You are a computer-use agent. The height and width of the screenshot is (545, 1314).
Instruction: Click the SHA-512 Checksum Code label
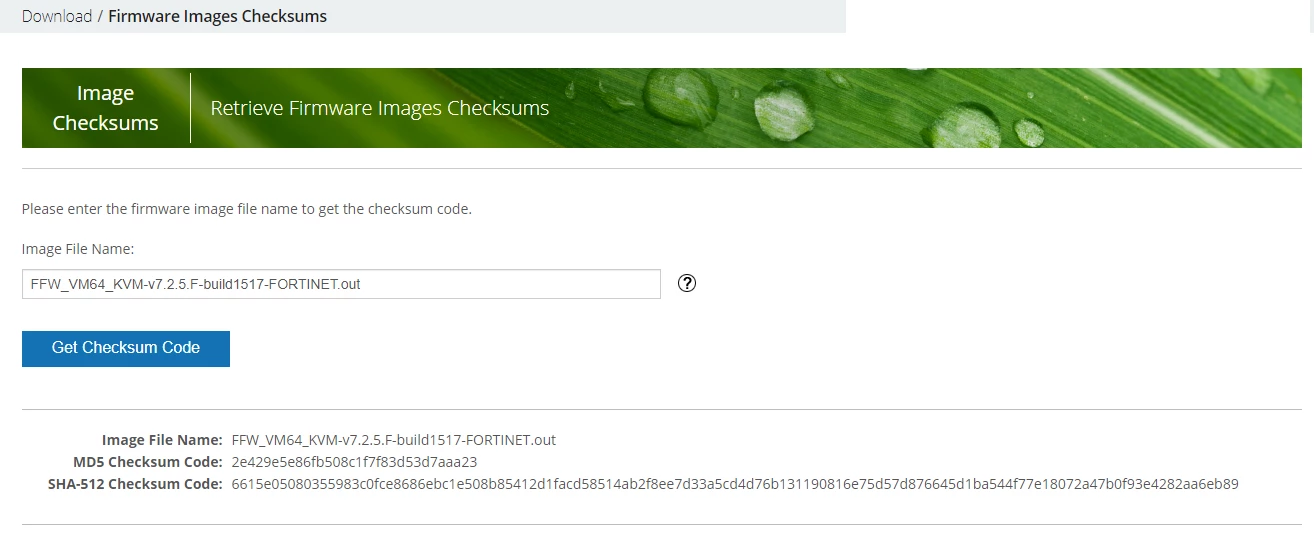135,484
